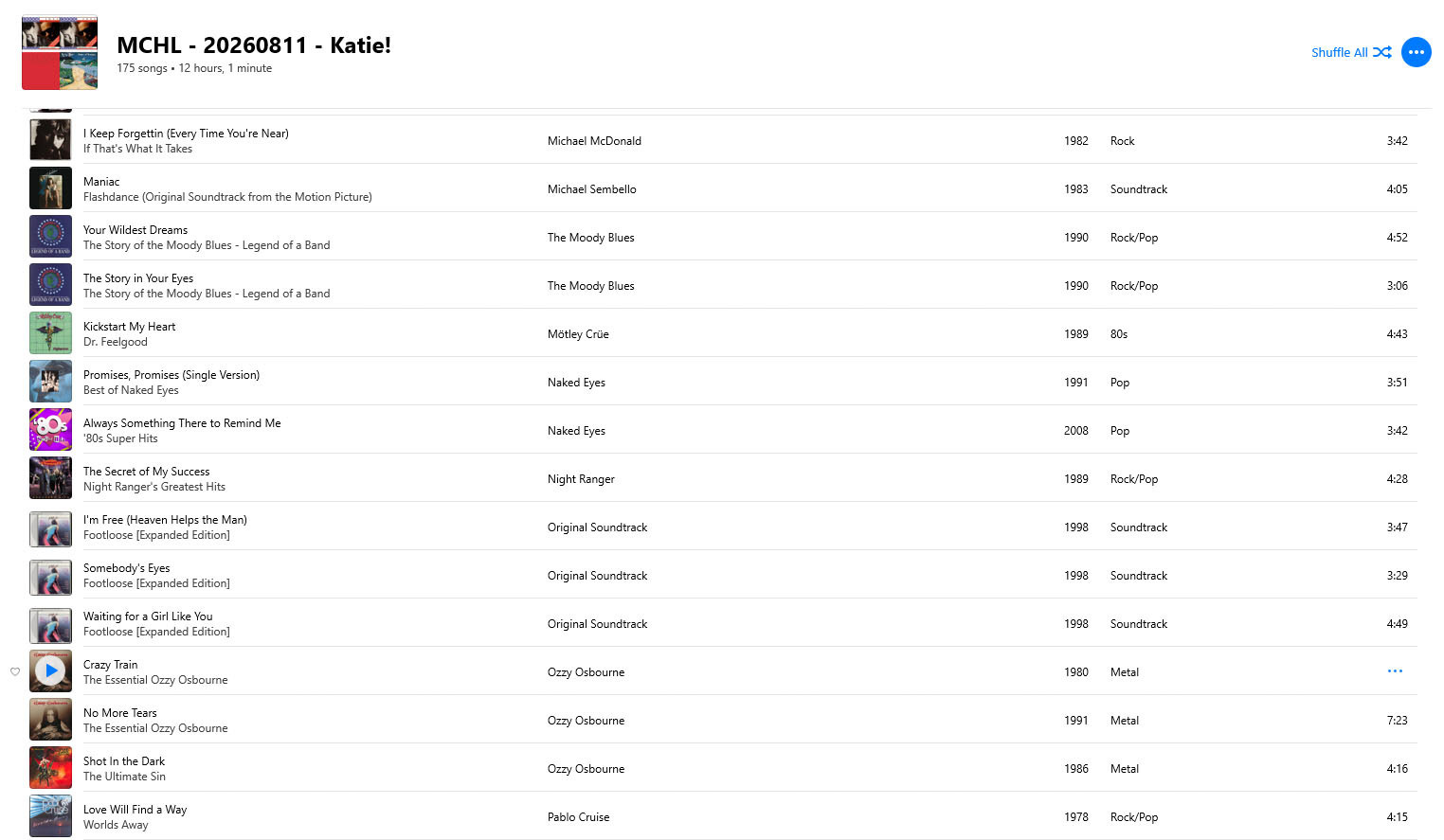Open the Crazy Train row options ellipsis
This screenshot has width=1444, height=840.
(1395, 670)
